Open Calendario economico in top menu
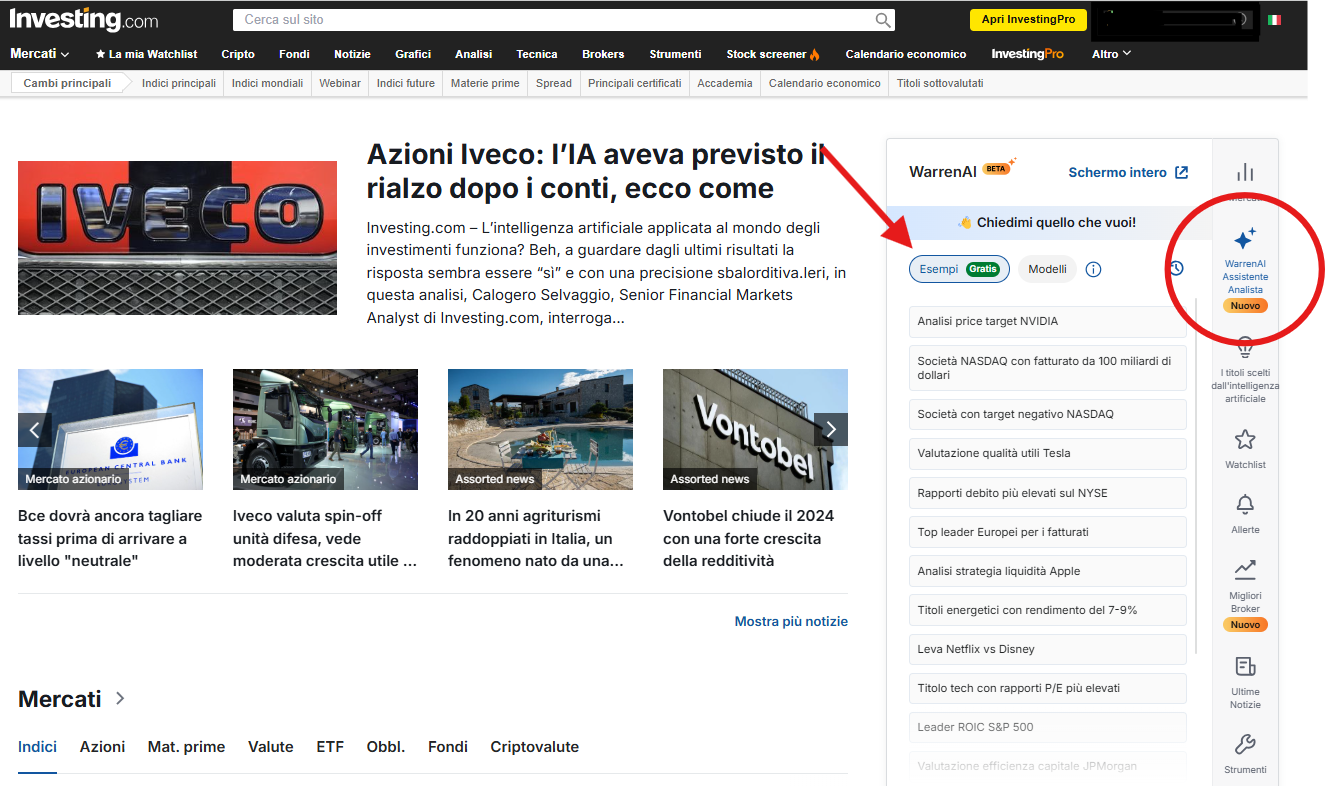 click(906, 54)
